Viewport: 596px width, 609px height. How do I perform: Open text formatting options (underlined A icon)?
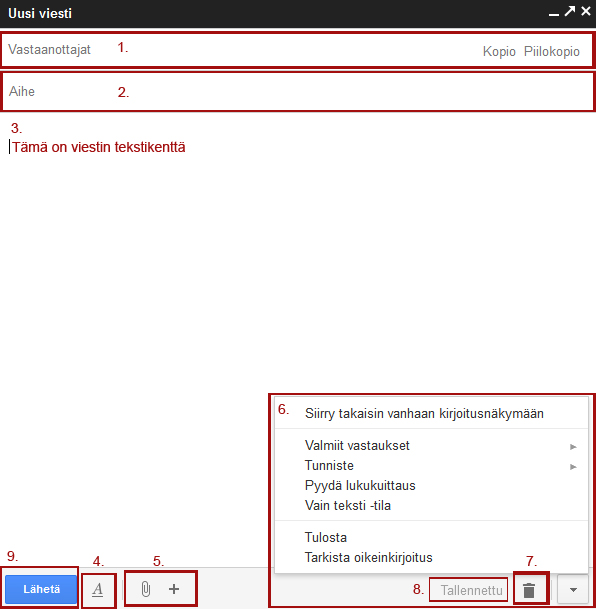(x=98, y=590)
